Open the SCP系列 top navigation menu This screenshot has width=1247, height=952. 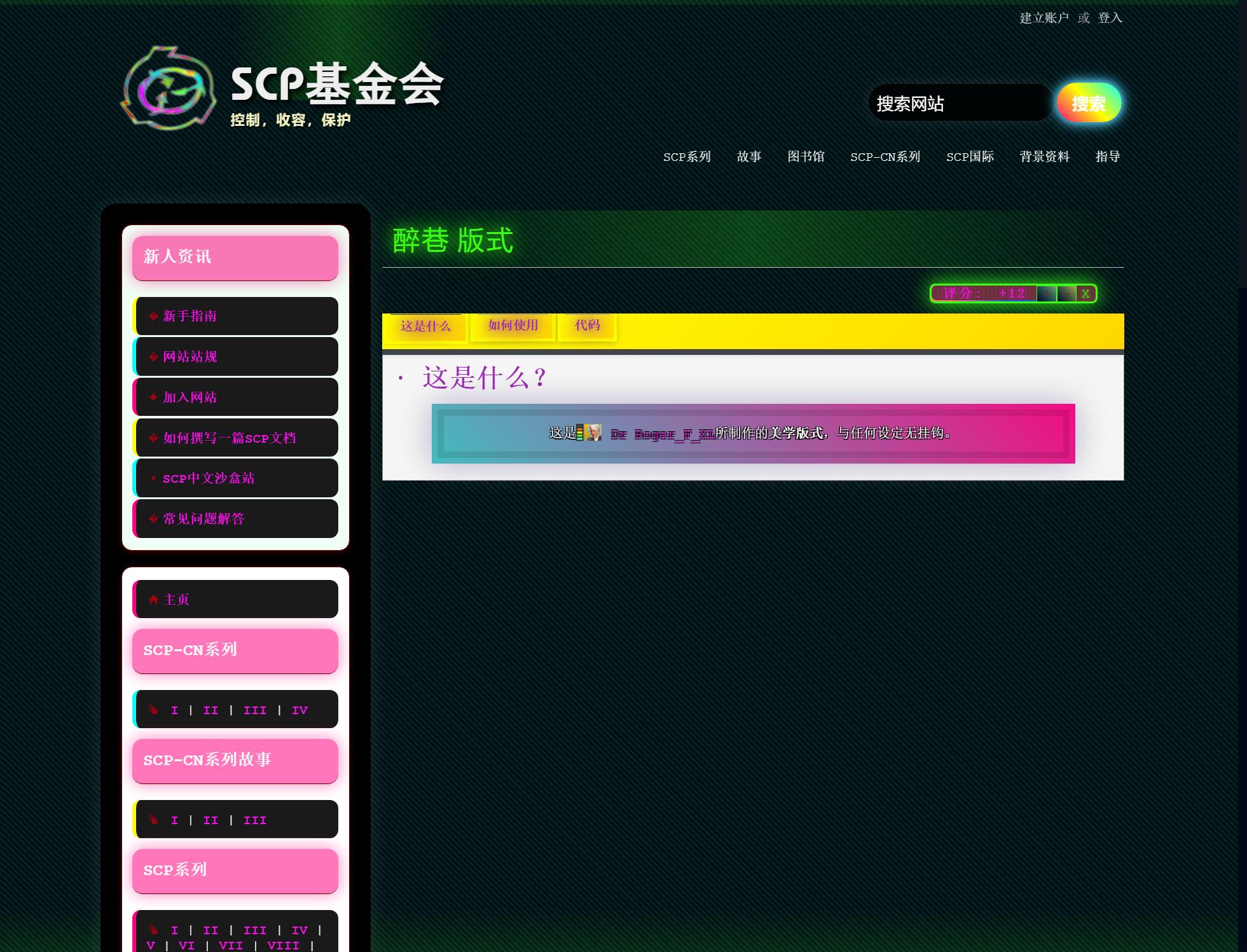tap(687, 156)
